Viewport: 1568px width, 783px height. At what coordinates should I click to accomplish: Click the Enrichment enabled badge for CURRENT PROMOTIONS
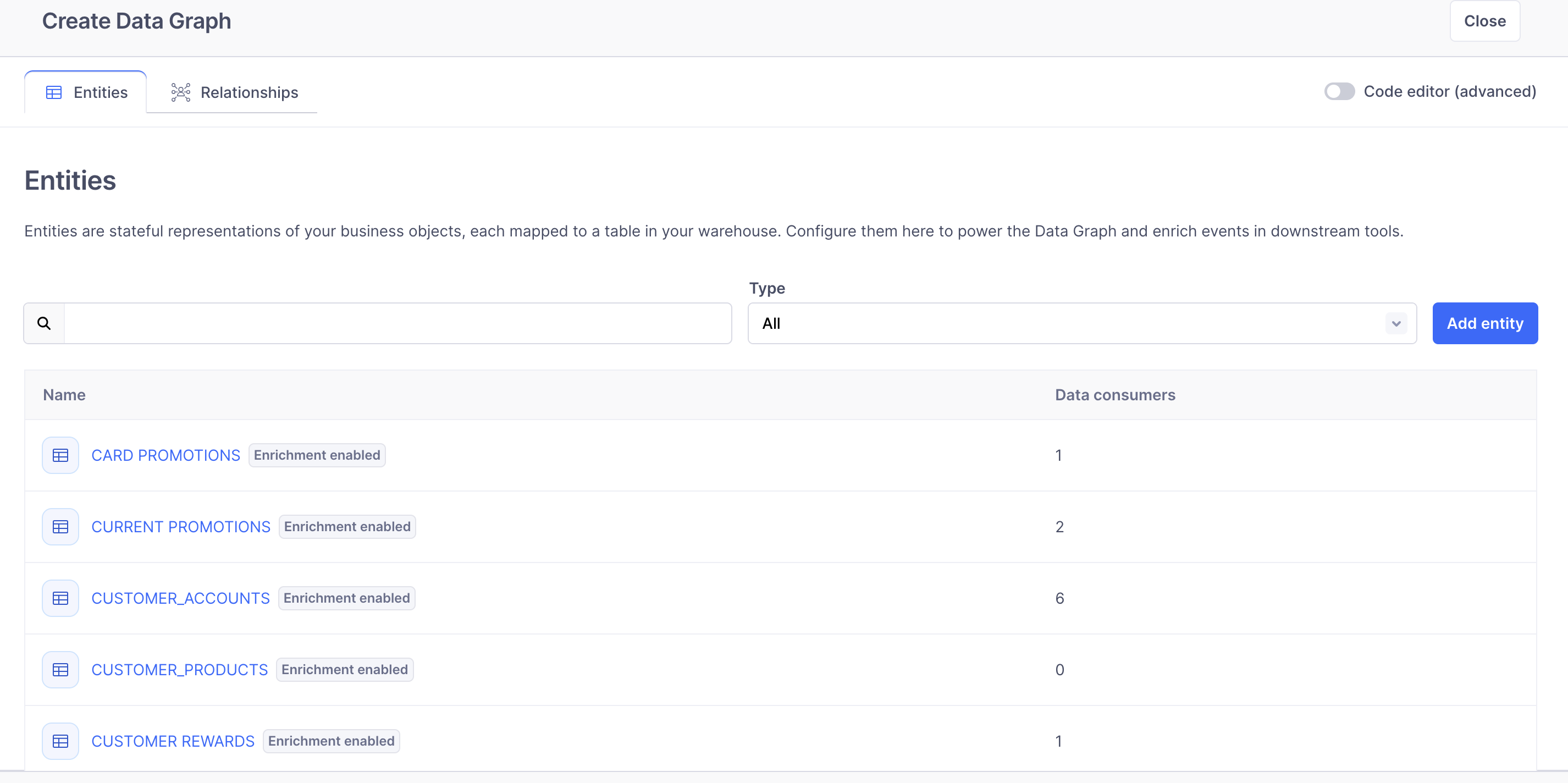pyautogui.click(x=346, y=526)
